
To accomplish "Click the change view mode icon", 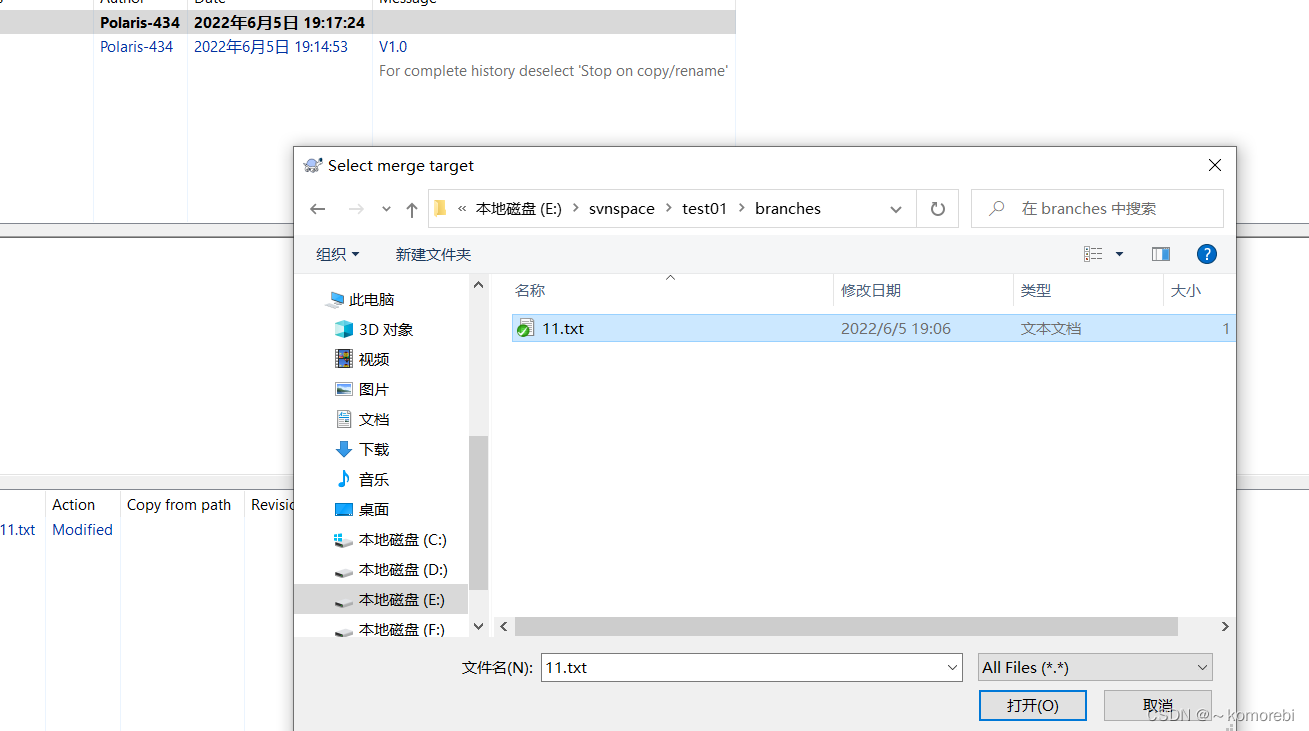I will [1095, 253].
